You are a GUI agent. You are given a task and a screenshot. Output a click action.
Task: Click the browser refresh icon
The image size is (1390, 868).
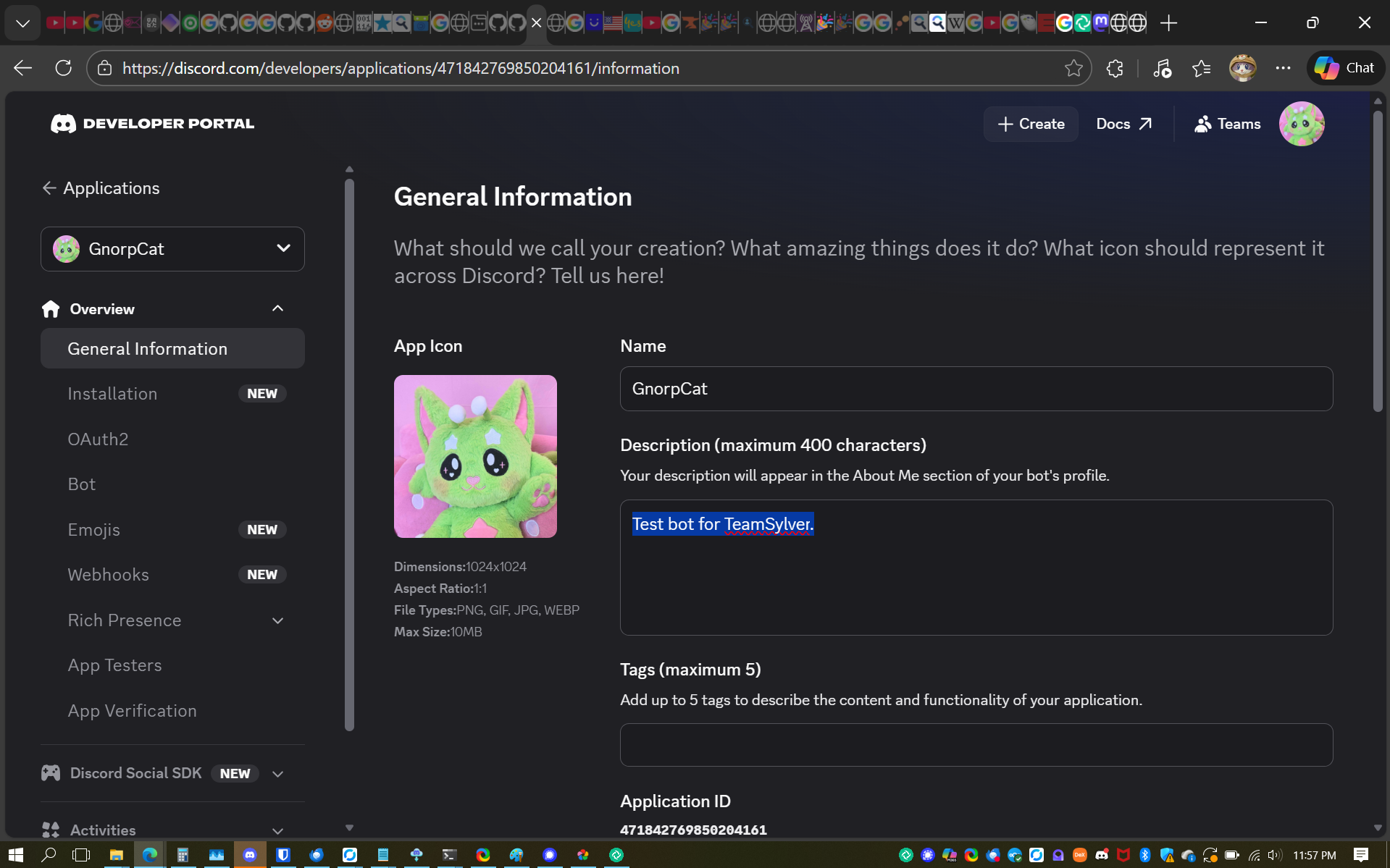[64, 68]
